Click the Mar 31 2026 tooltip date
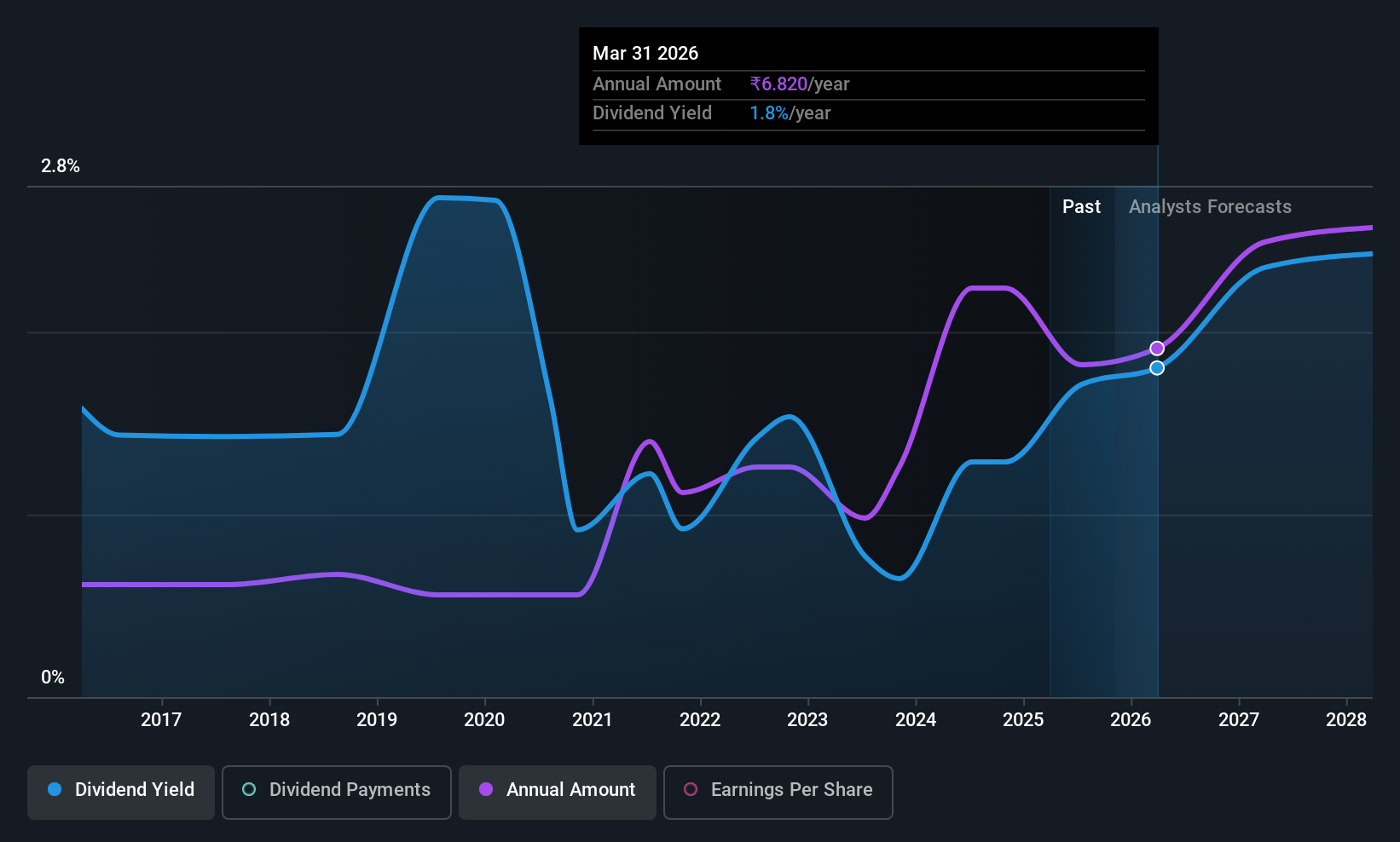 [645, 54]
